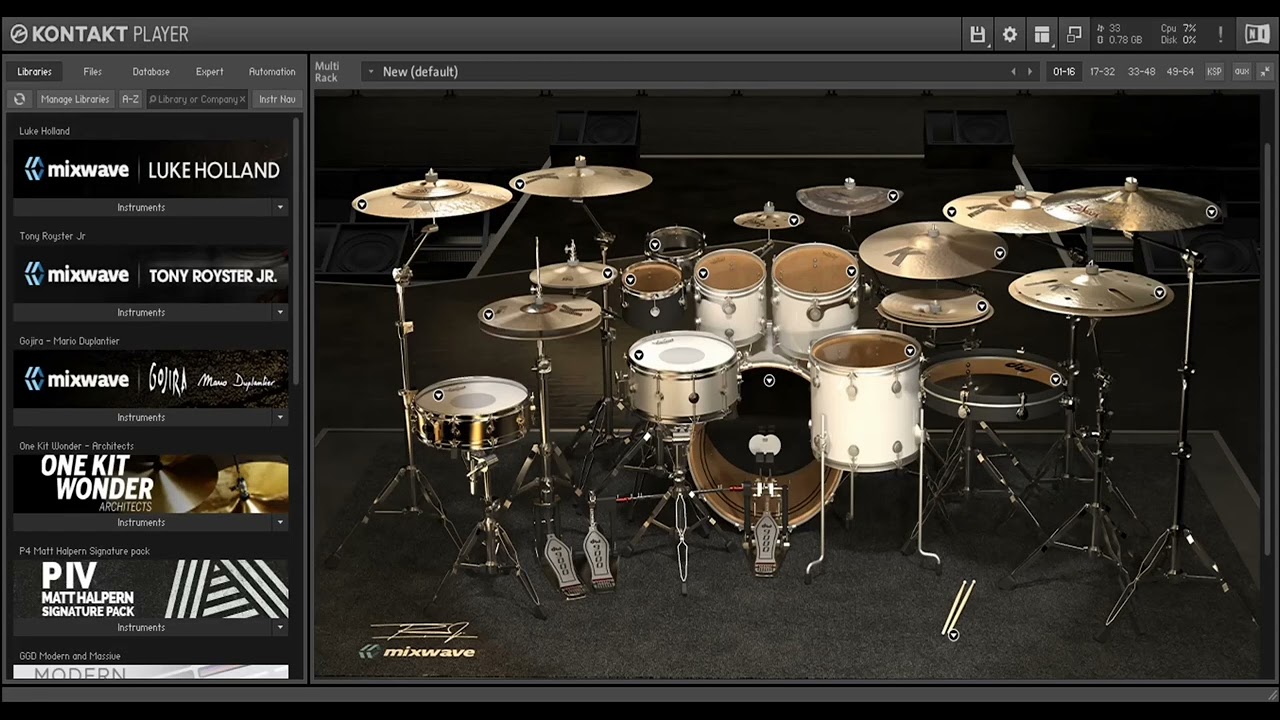Switch to the Expert tab
Viewport: 1280px width, 720px height.
coord(210,71)
